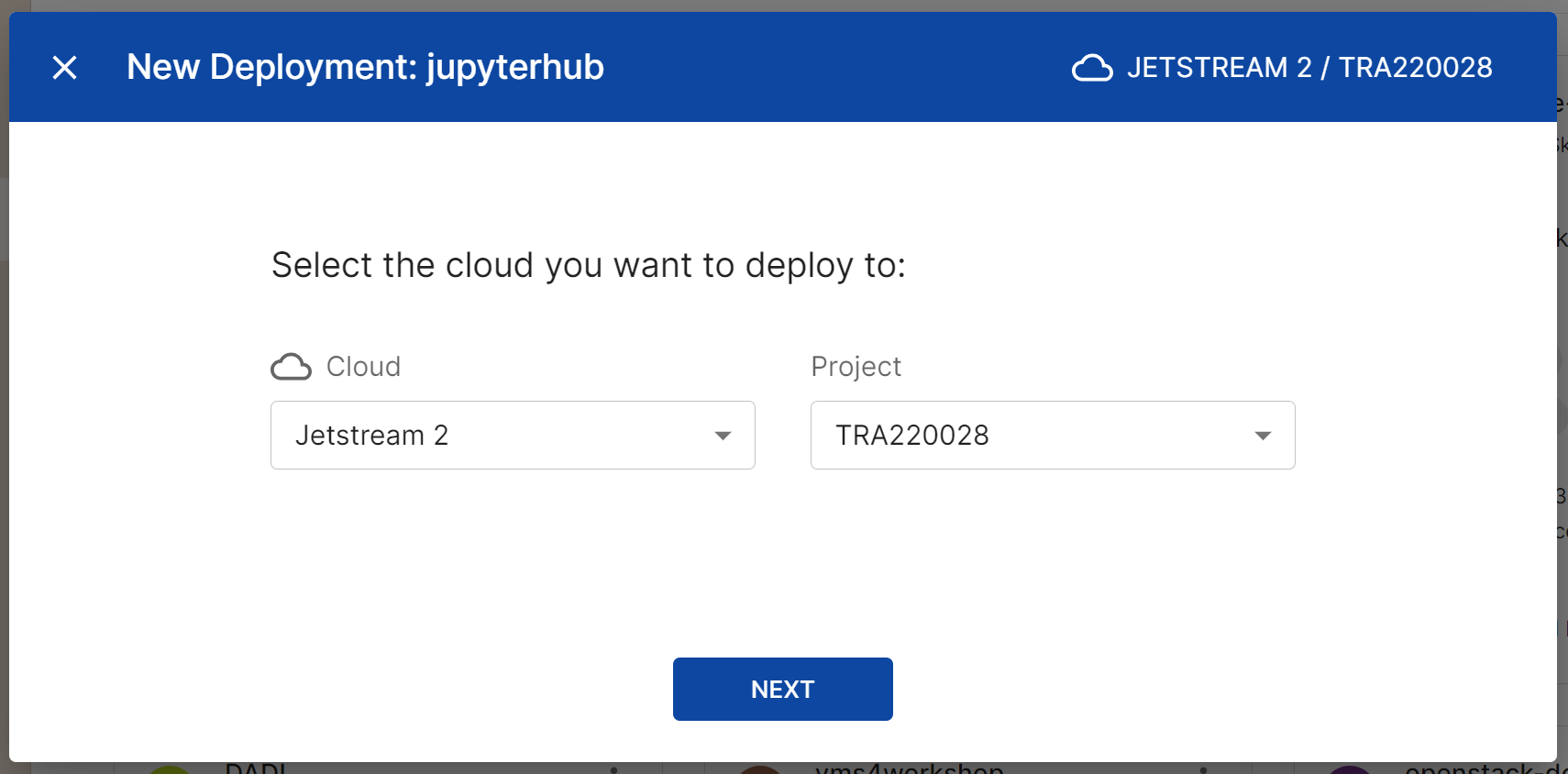Image resolution: width=1568 pixels, height=774 pixels.
Task: Open the Cloud dropdown showing Jetstream 2
Action: point(495,435)
